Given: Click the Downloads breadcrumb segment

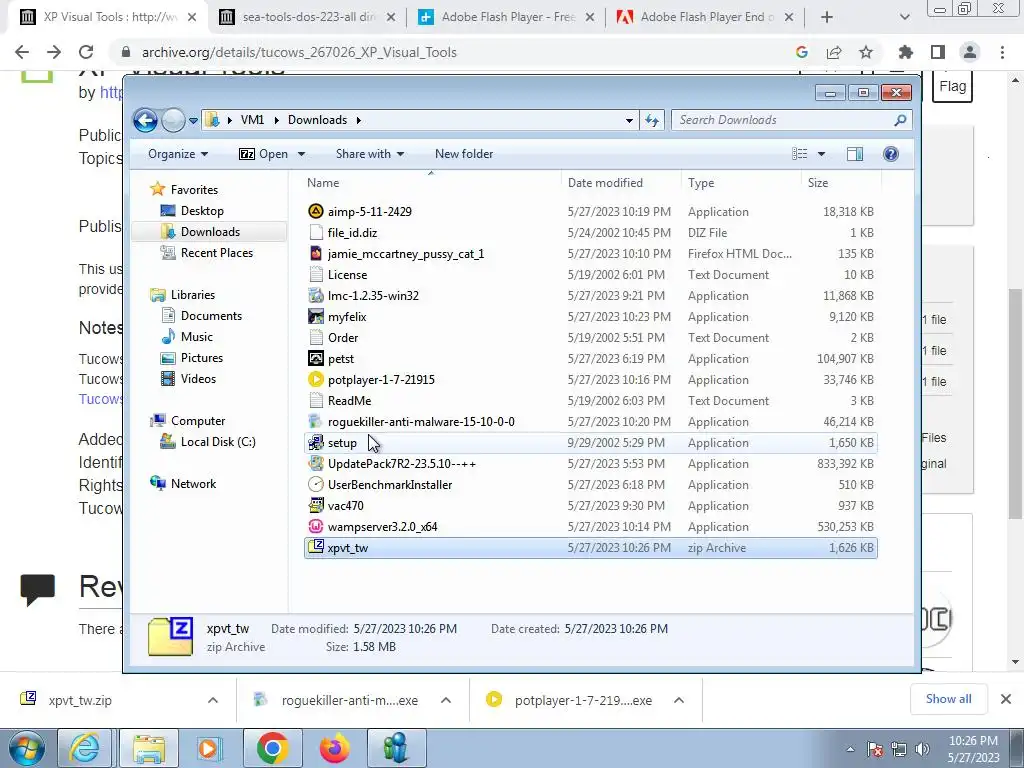Looking at the screenshot, I should 317,120.
